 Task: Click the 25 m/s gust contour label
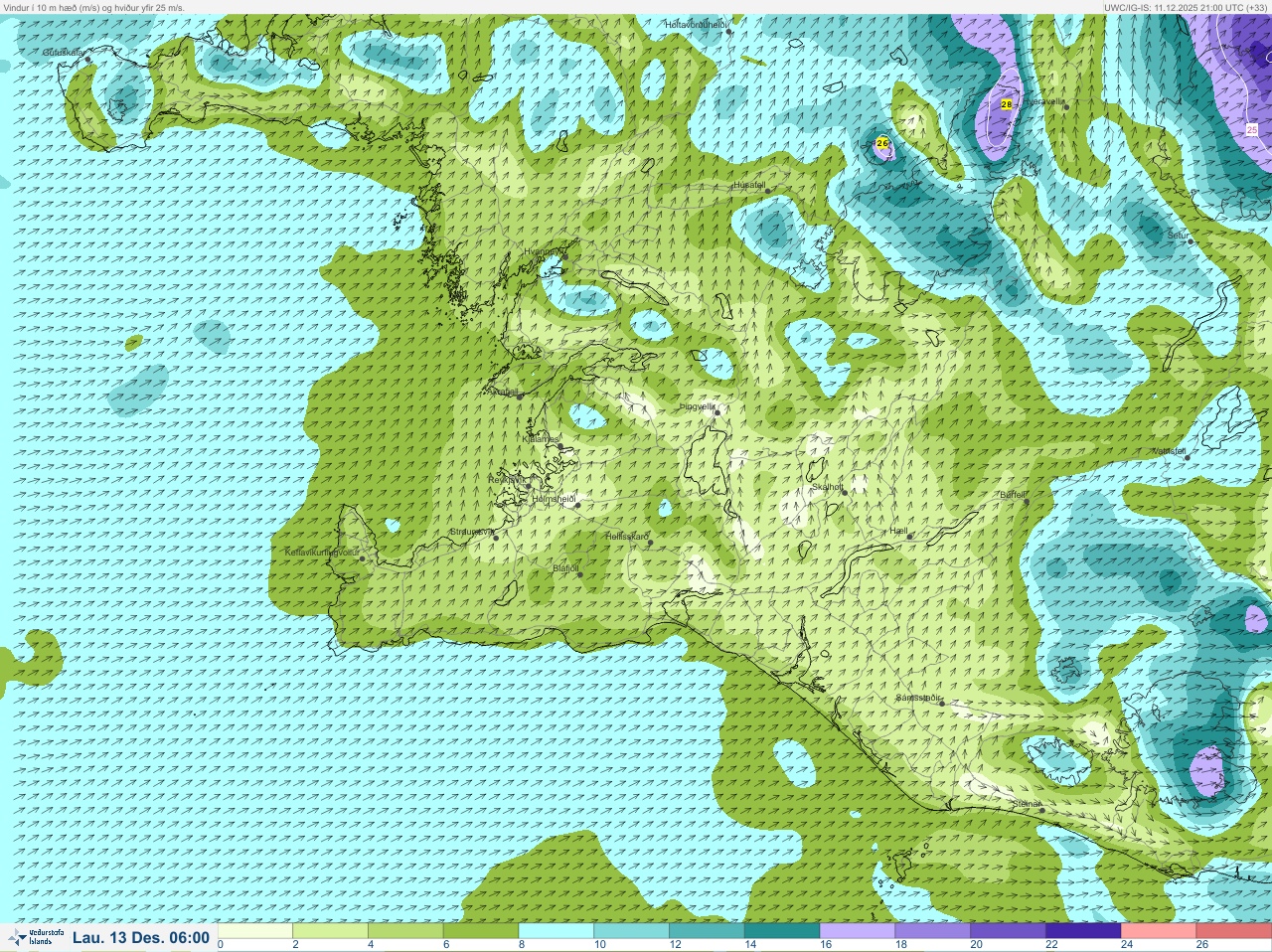tap(1251, 129)
